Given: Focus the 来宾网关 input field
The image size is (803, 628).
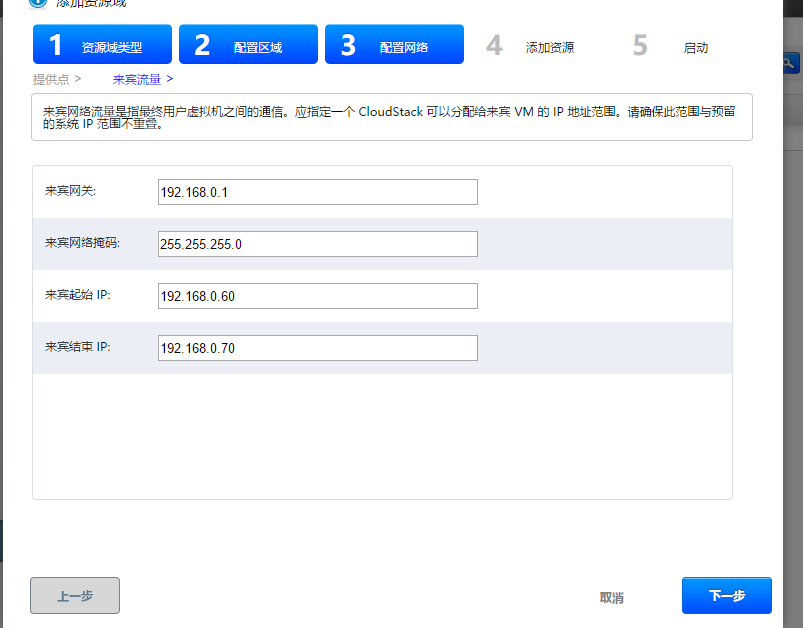Looking at the screenshot, I should click(317, 192).
